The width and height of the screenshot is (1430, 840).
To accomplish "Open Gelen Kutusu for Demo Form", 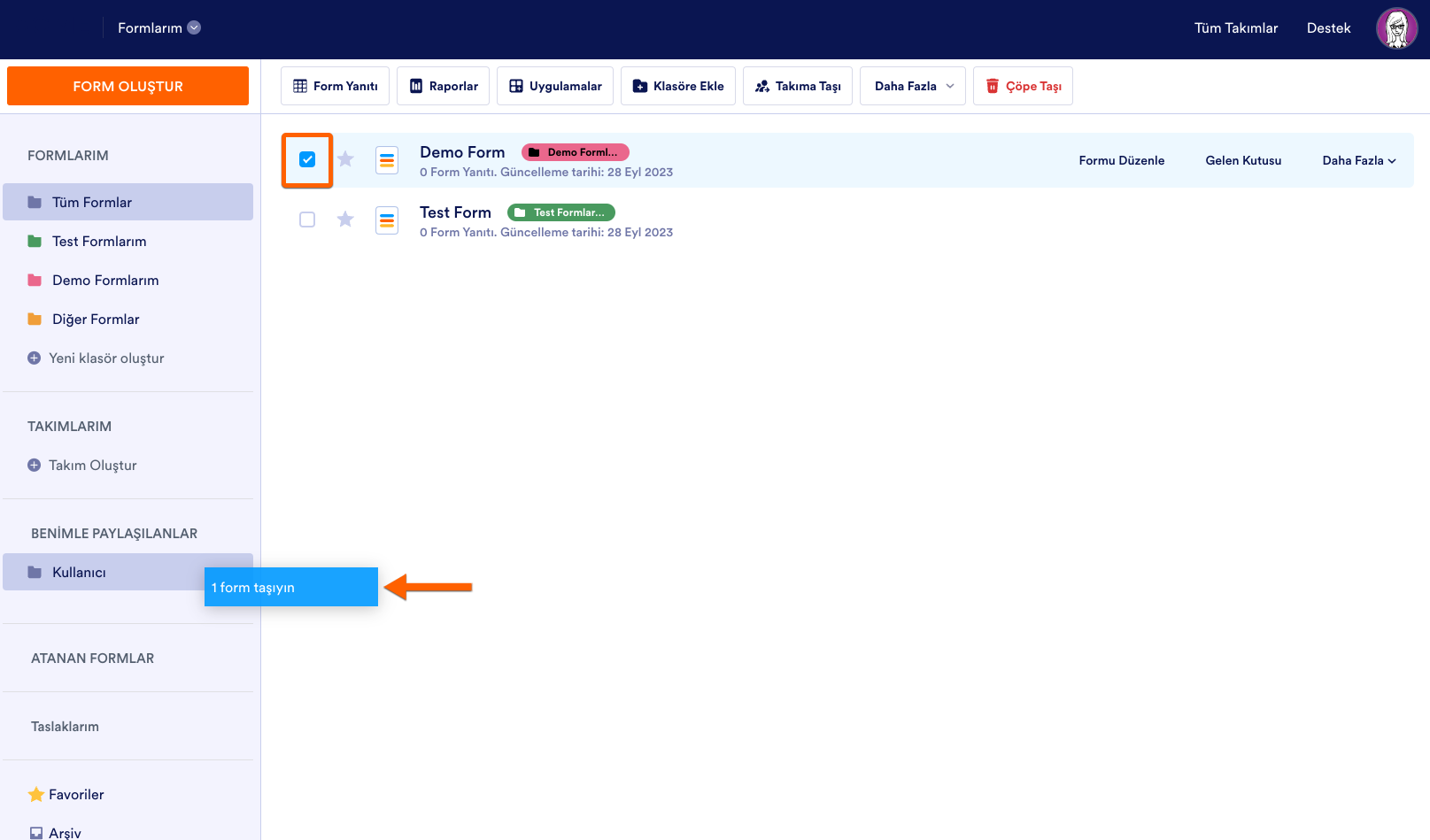I will pos(1243,160).
